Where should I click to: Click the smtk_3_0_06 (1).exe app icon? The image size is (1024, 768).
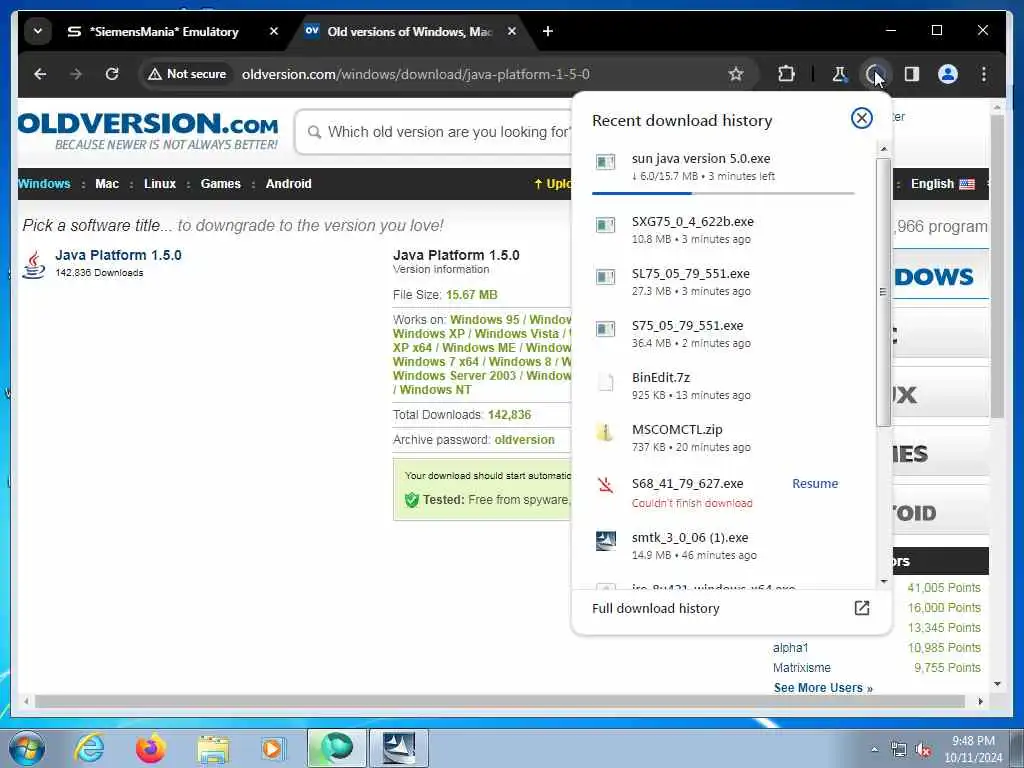[x=605, y=541]
